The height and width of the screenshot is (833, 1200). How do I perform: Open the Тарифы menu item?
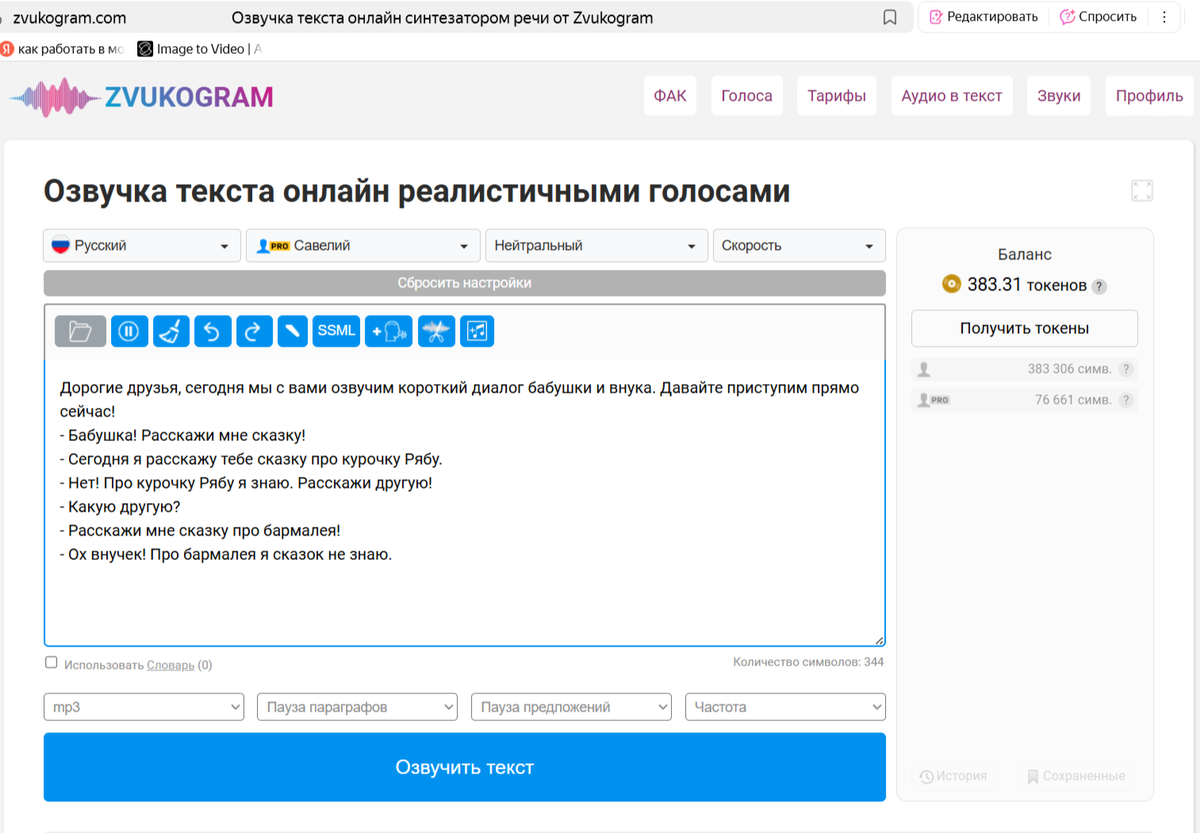click(836, 95)
